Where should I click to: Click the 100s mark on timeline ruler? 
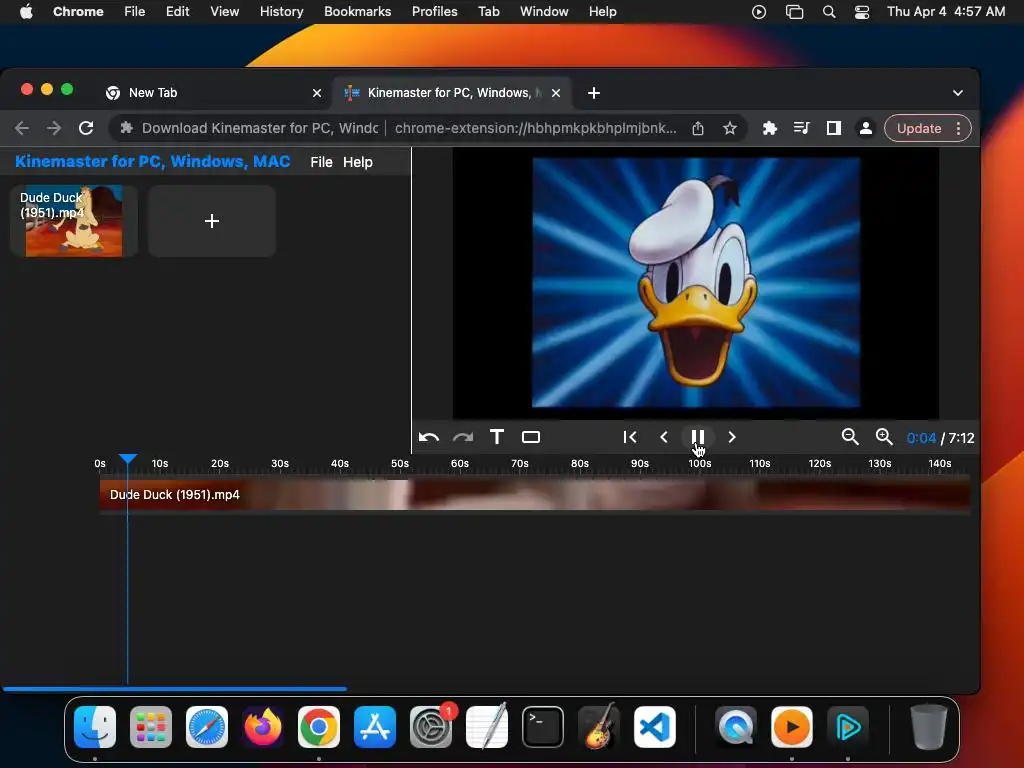pyautogui.click(x=699, y=464)
